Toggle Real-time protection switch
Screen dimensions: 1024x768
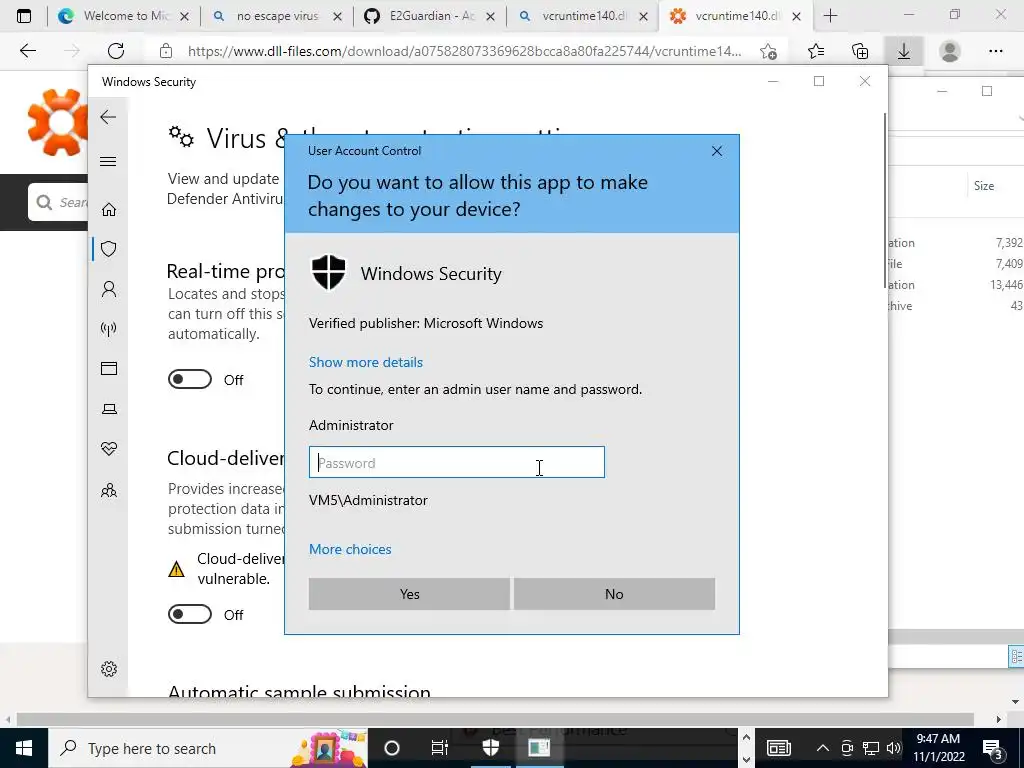coord(189,379)
